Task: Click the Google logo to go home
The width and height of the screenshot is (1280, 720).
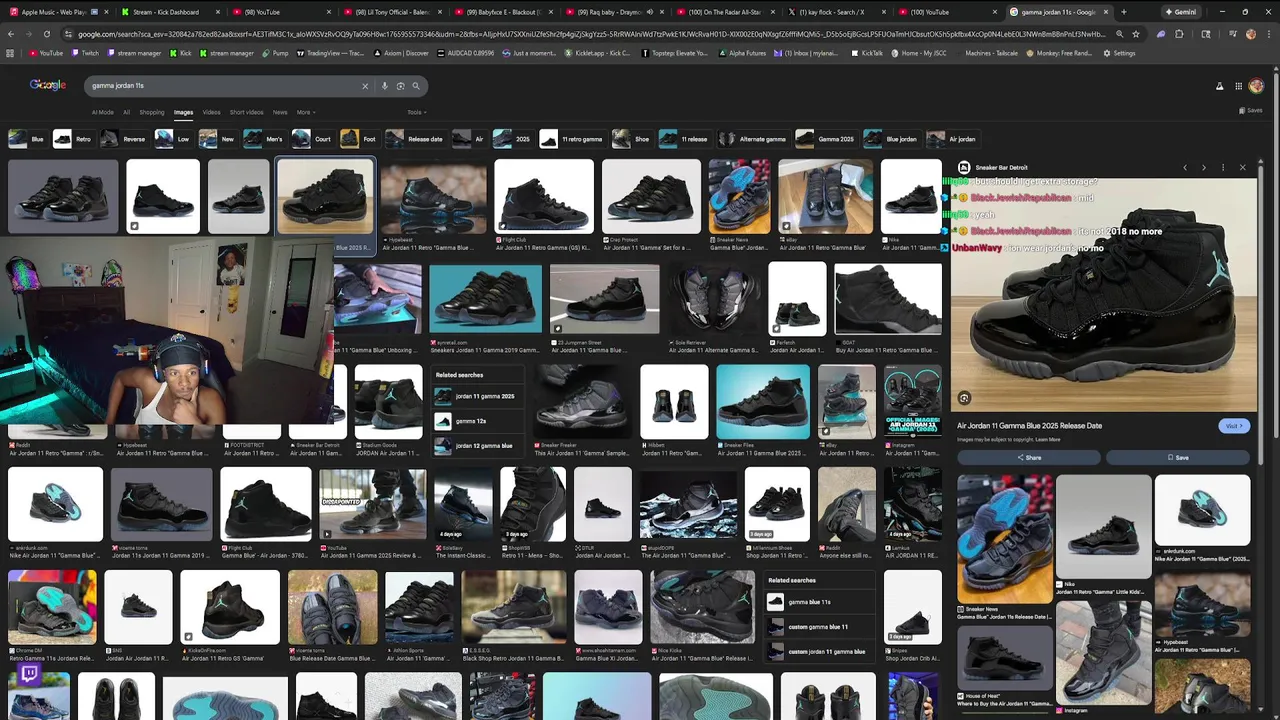Action: pyautogui.click(x=47, y=85)
